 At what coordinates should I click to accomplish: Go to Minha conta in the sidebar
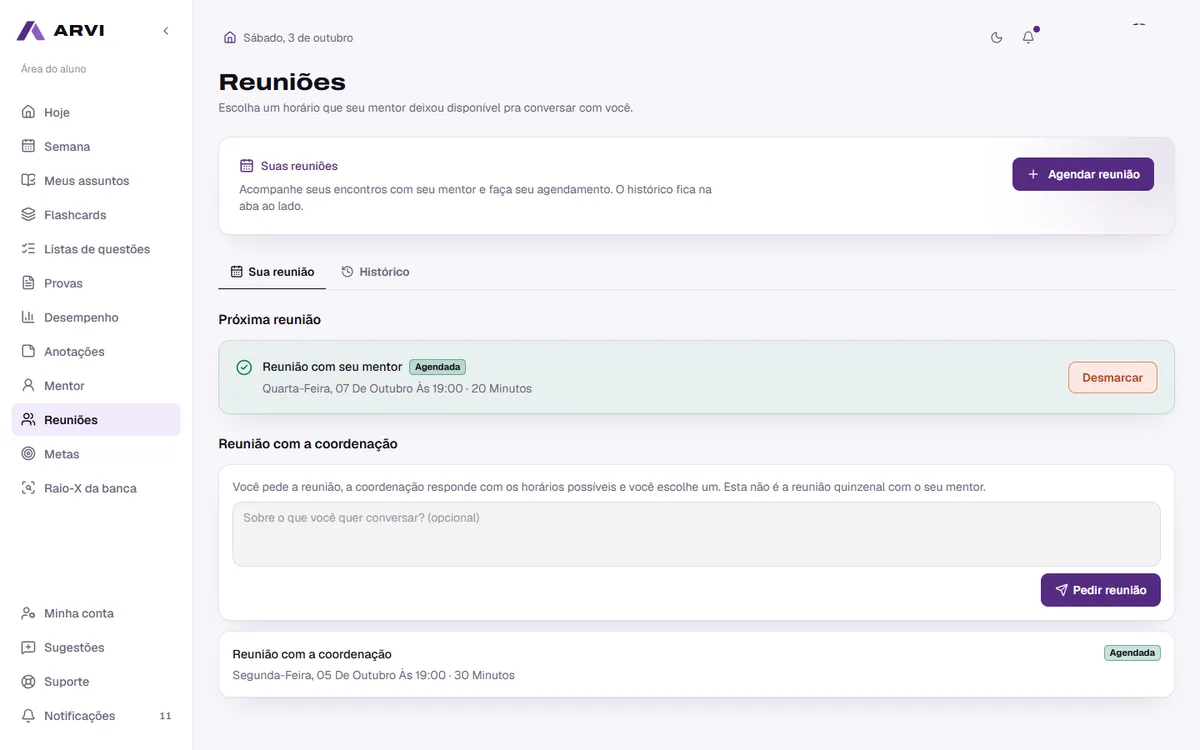[96, 613]
